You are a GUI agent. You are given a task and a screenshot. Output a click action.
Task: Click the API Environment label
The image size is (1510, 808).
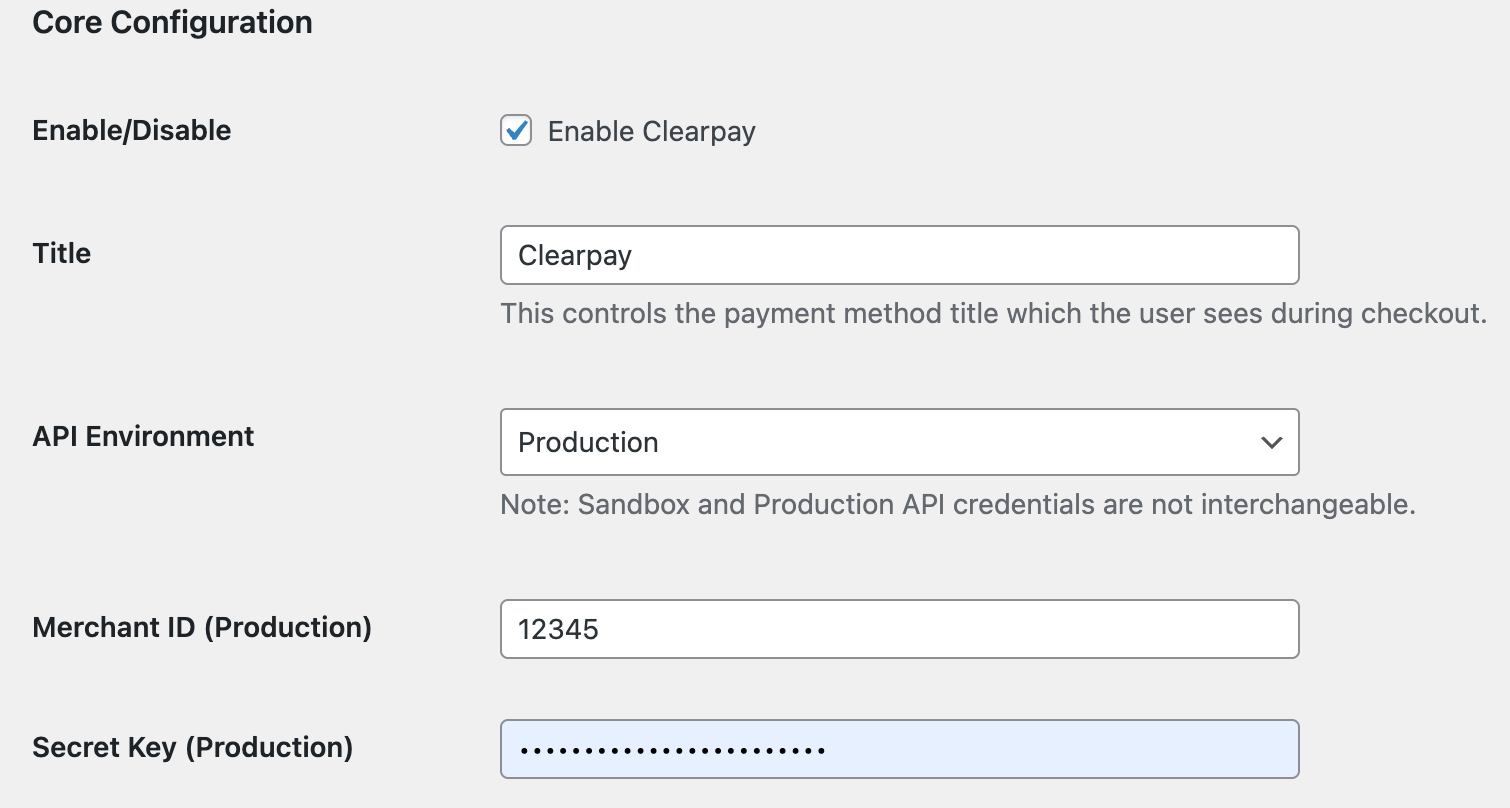pyautogui.click(x=143, y=437)
